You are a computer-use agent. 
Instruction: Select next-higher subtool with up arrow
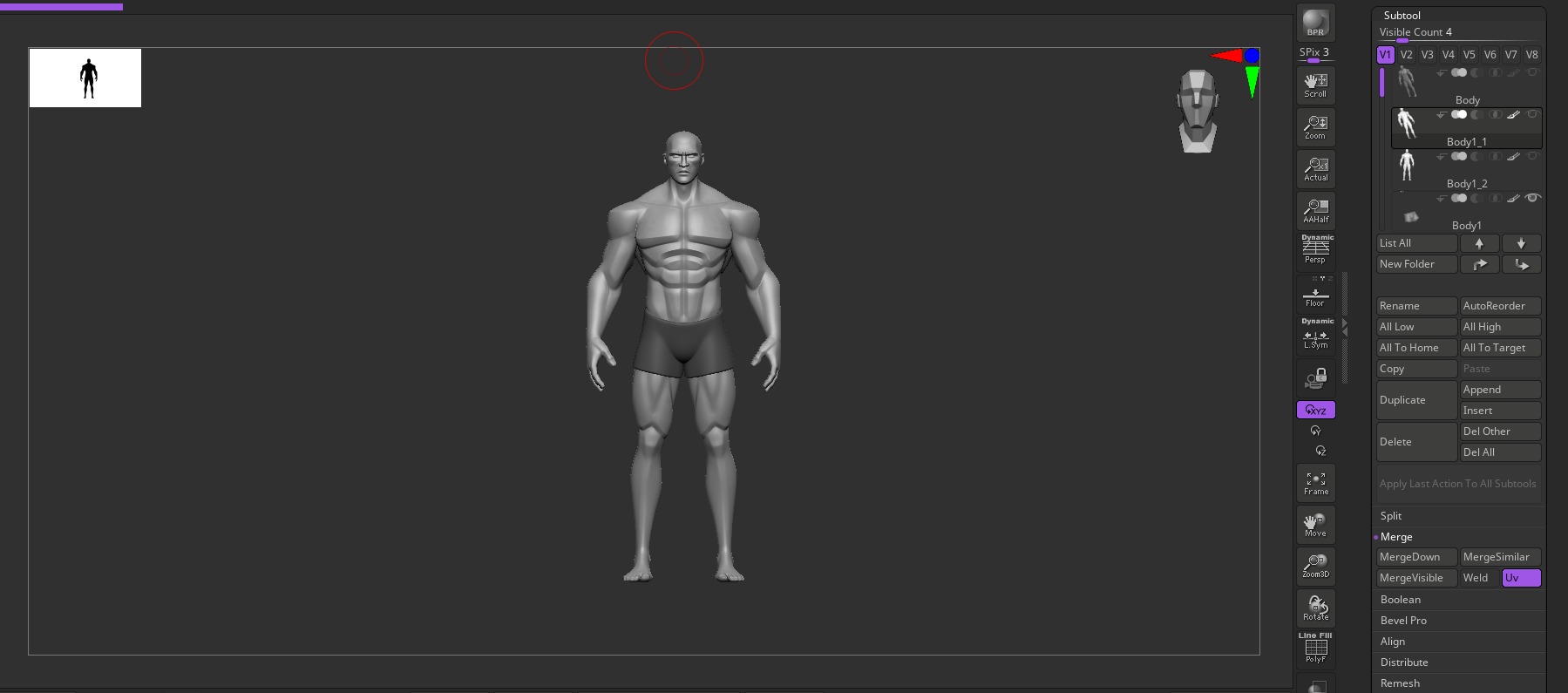point(1479,243)
